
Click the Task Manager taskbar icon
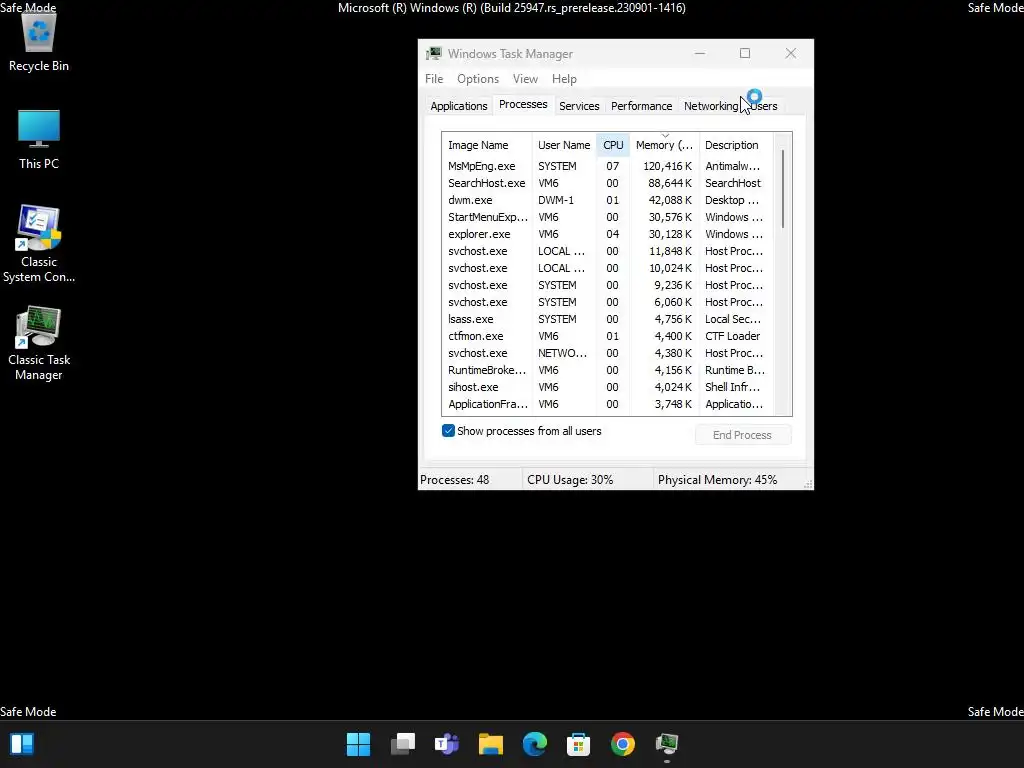tap(667, 744)
